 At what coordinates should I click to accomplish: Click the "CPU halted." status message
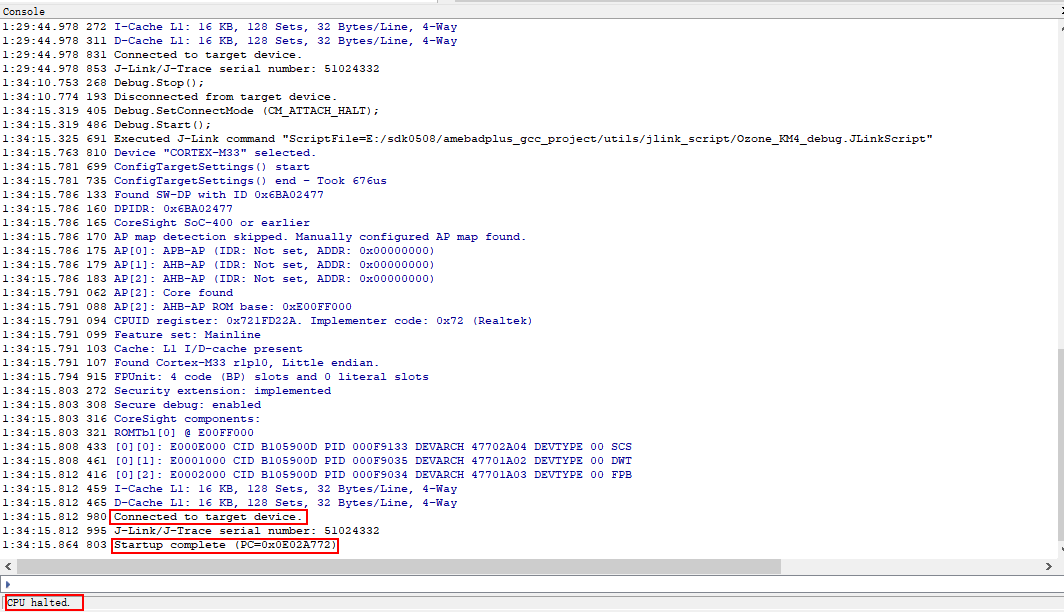40,602
